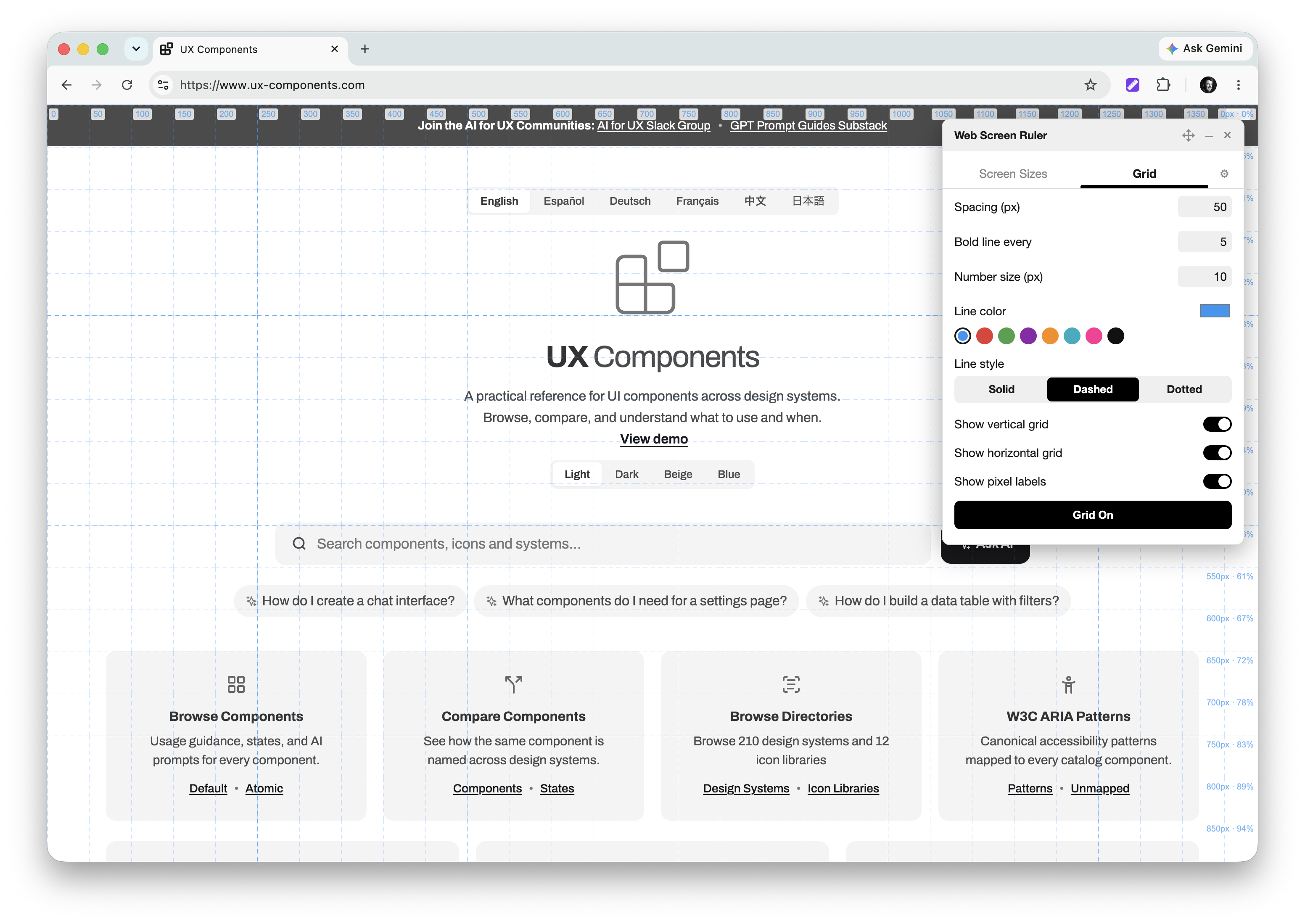Set line style to Solid

(1001, 389)
